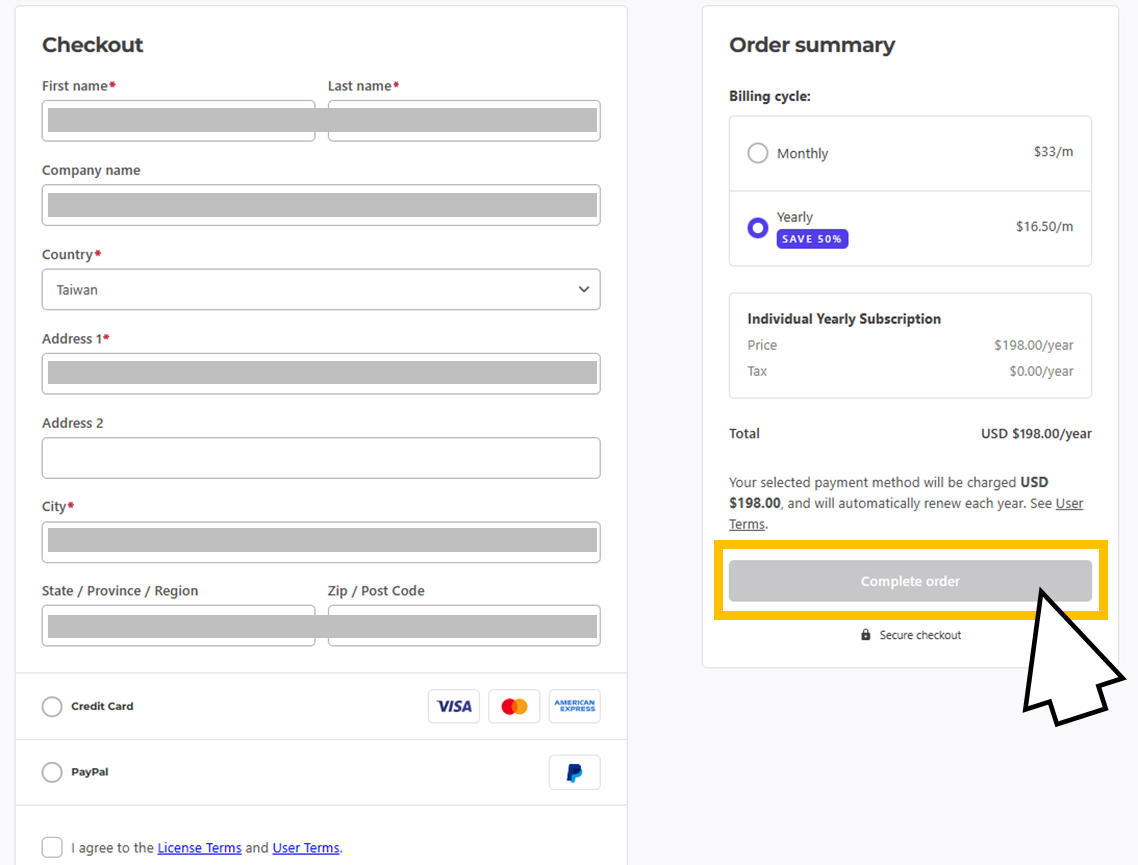Click the Secure checkout lock icon
The height and width of the screenshot is (865, 1138).
(x=865, y=635)
